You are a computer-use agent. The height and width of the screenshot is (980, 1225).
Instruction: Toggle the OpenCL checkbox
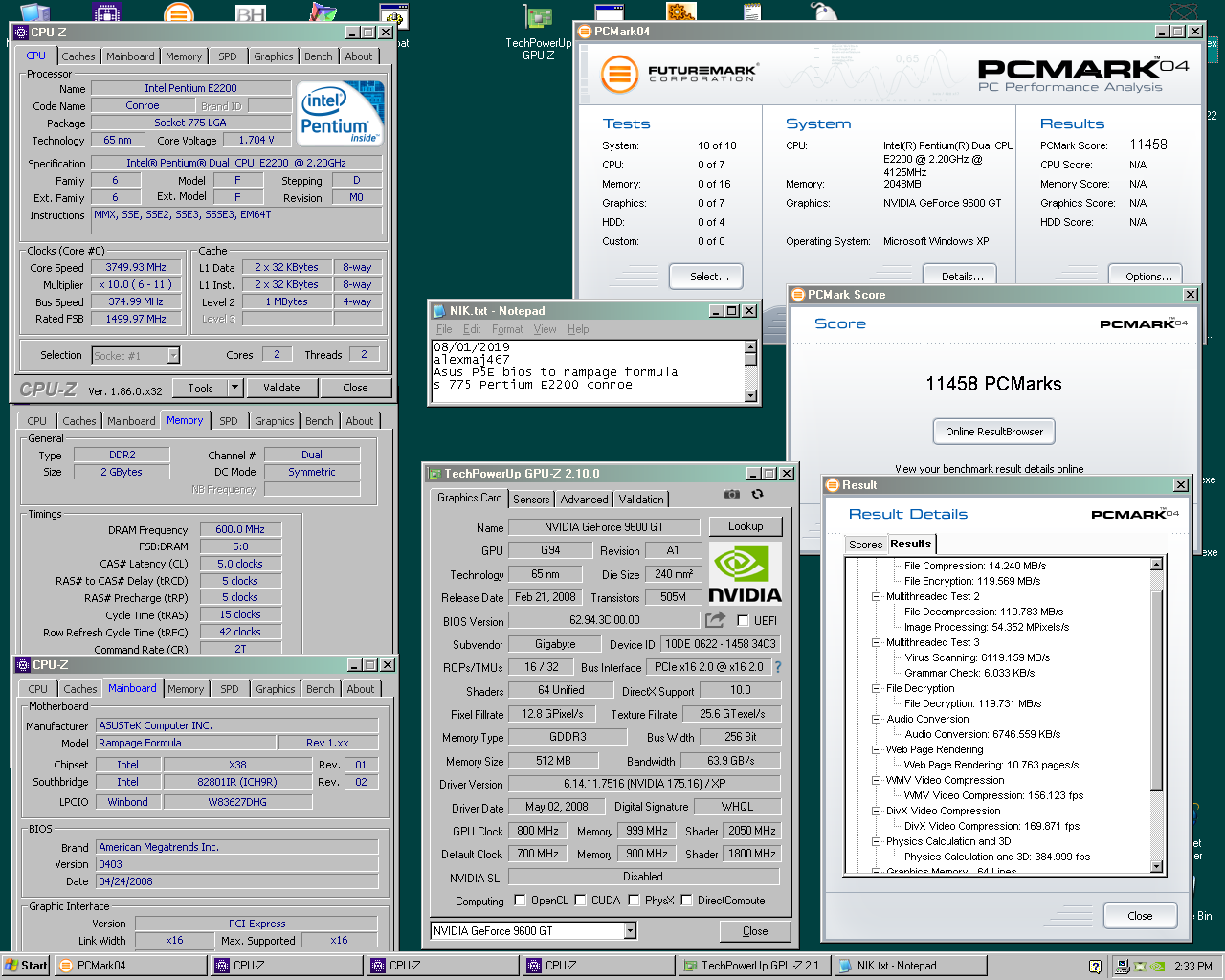tap(520, 901)
